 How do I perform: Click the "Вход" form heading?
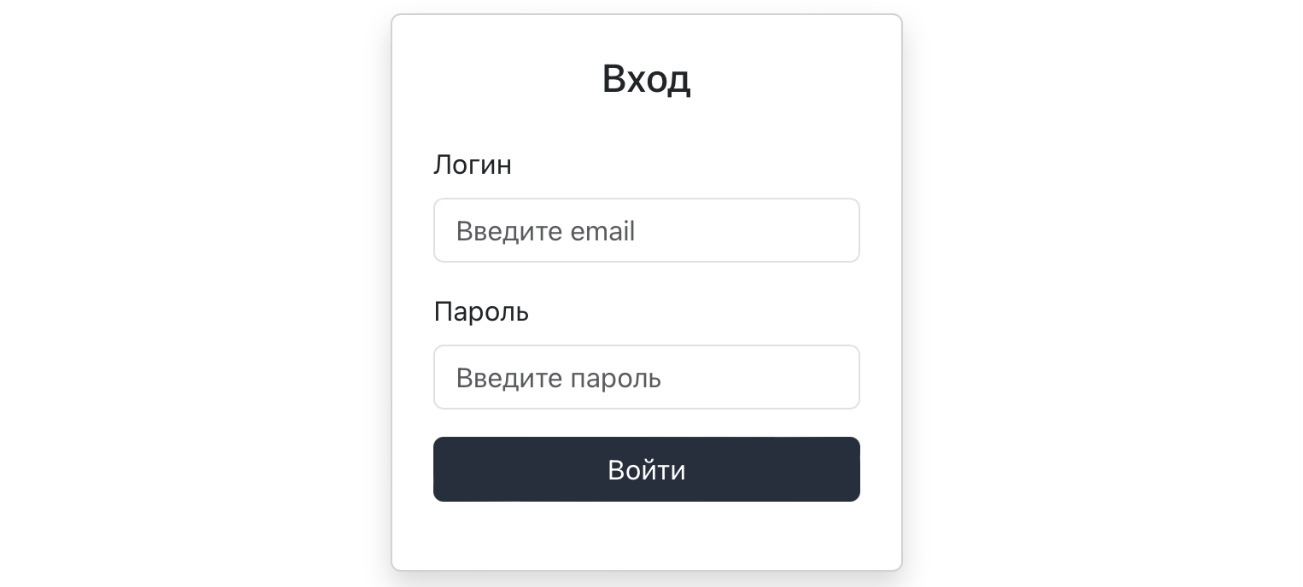[646, 79]
